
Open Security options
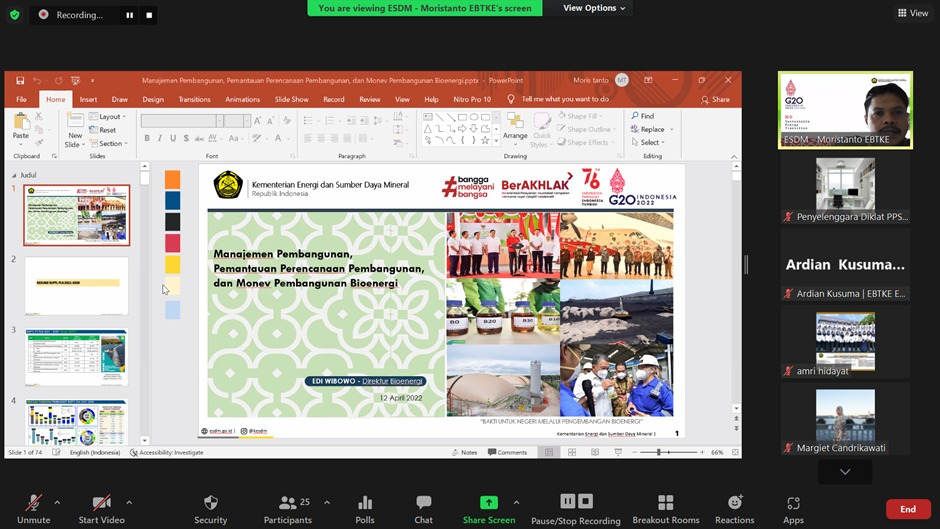click(210, 509)
